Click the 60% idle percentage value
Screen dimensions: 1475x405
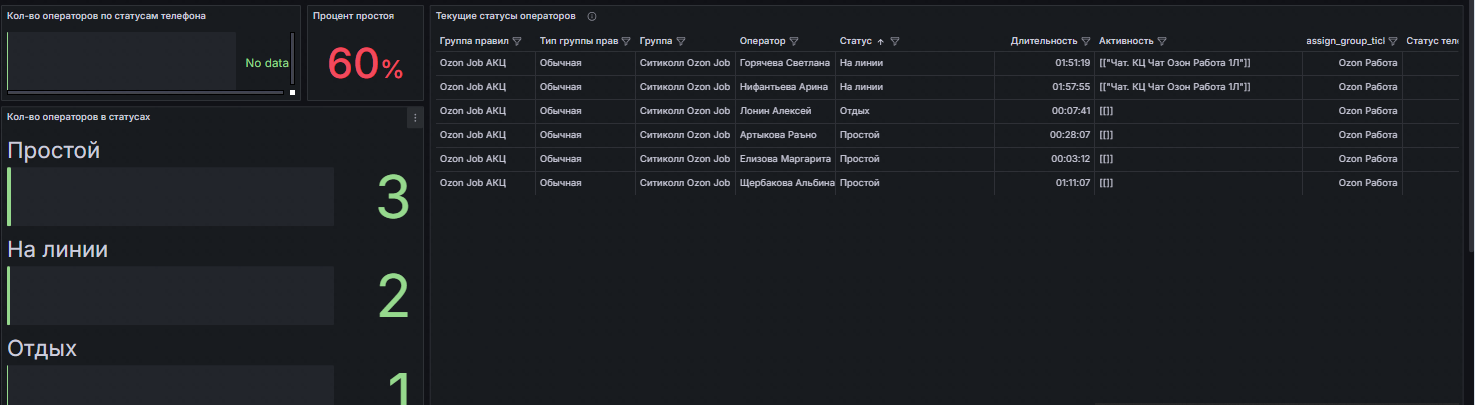click(365, 65)
